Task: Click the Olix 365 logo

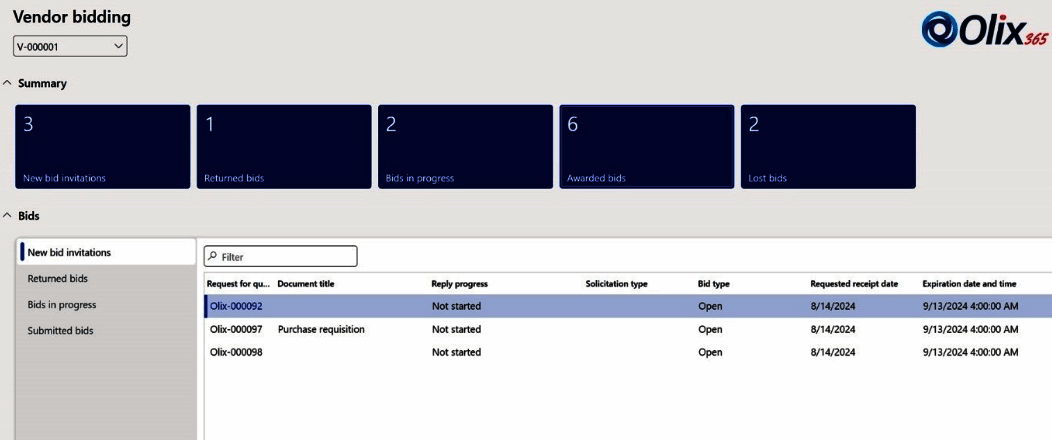Action: pos(984,29)
